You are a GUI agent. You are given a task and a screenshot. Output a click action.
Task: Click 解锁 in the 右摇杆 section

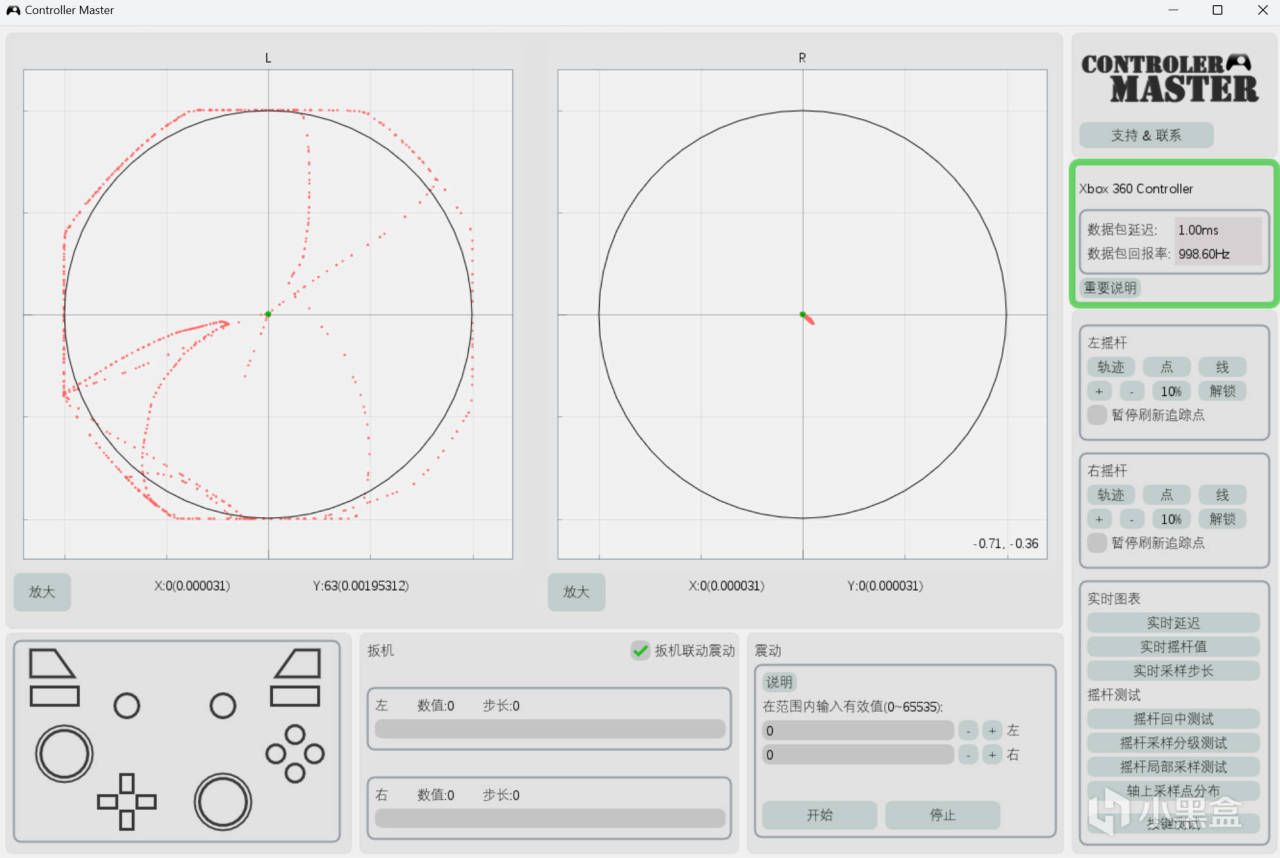tap(1222, 519)
